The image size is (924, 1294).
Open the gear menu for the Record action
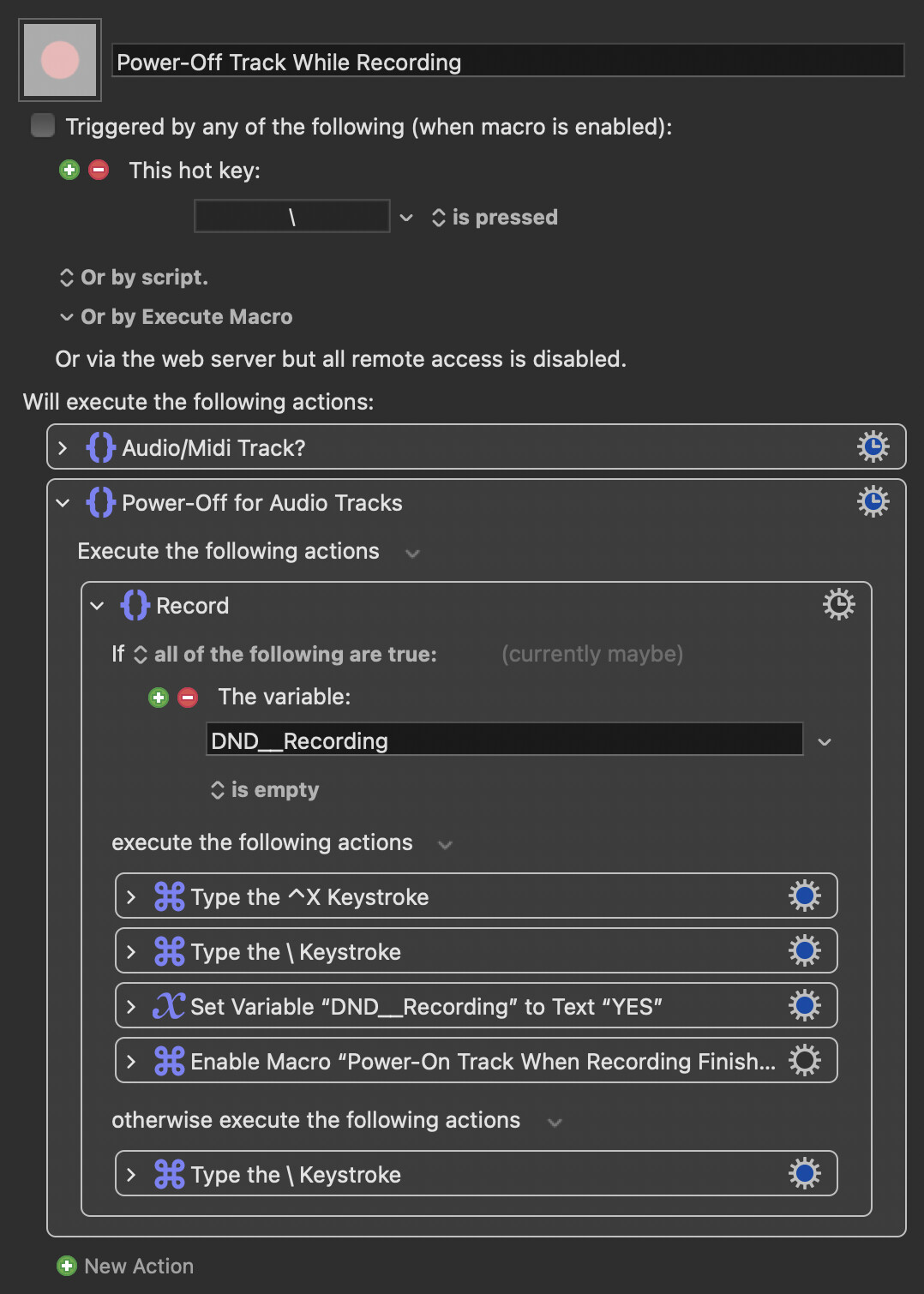(x=838, y=605)
